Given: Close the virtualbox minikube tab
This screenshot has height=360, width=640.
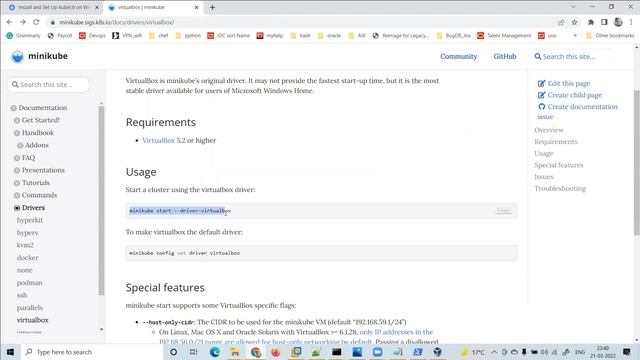Looking at the screenshot, I should click(196, 7).
